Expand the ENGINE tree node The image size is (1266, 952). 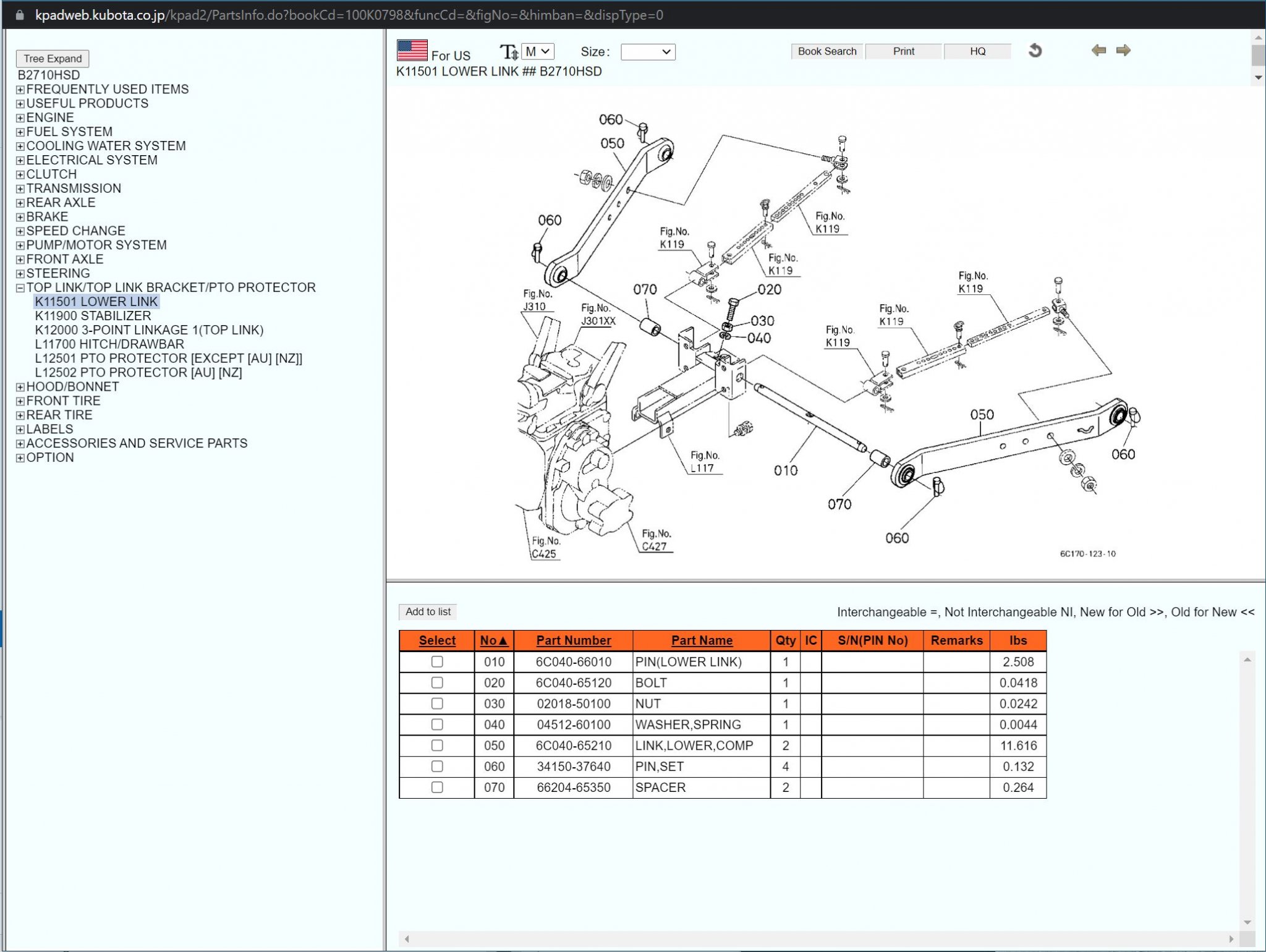click(19, 117)
